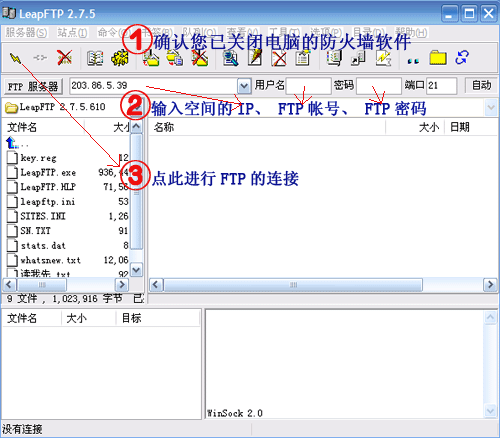The width and height of the screenshot is (500, 438).
Task: Click the shortcut arrow document icon
Action: [x=358, y=59]
